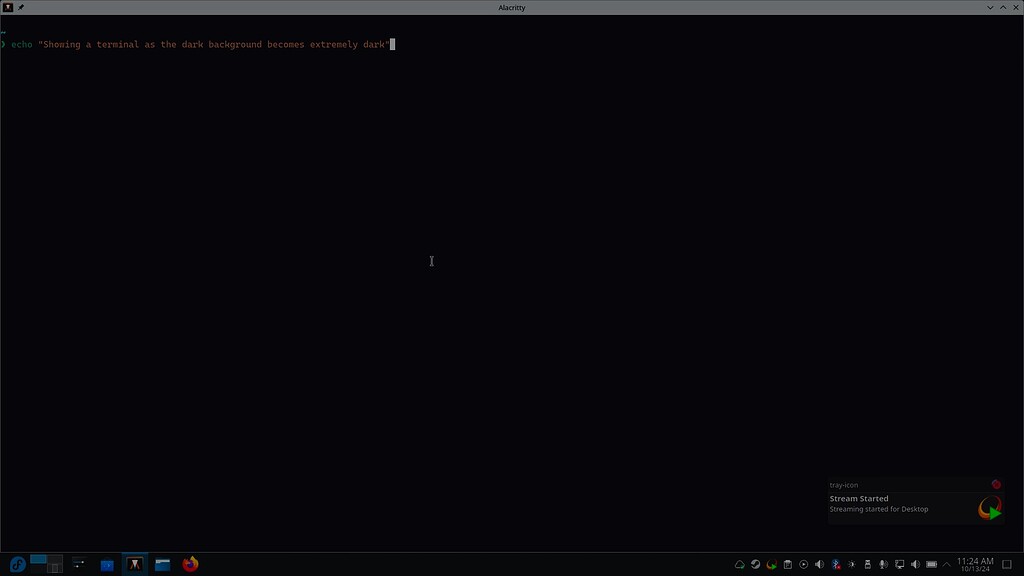Image resolution: width=1024 pixels, height=576 pixels.
Task: Click the Steam tray icon
Action: [755, 563]
